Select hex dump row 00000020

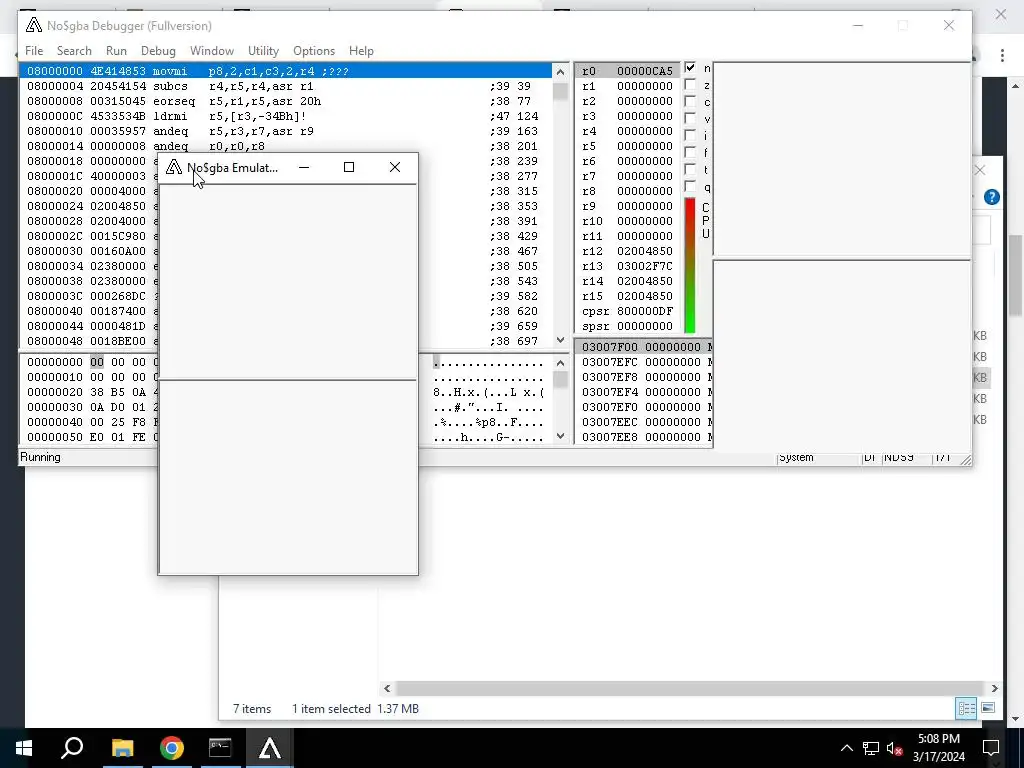click(89, 392)
